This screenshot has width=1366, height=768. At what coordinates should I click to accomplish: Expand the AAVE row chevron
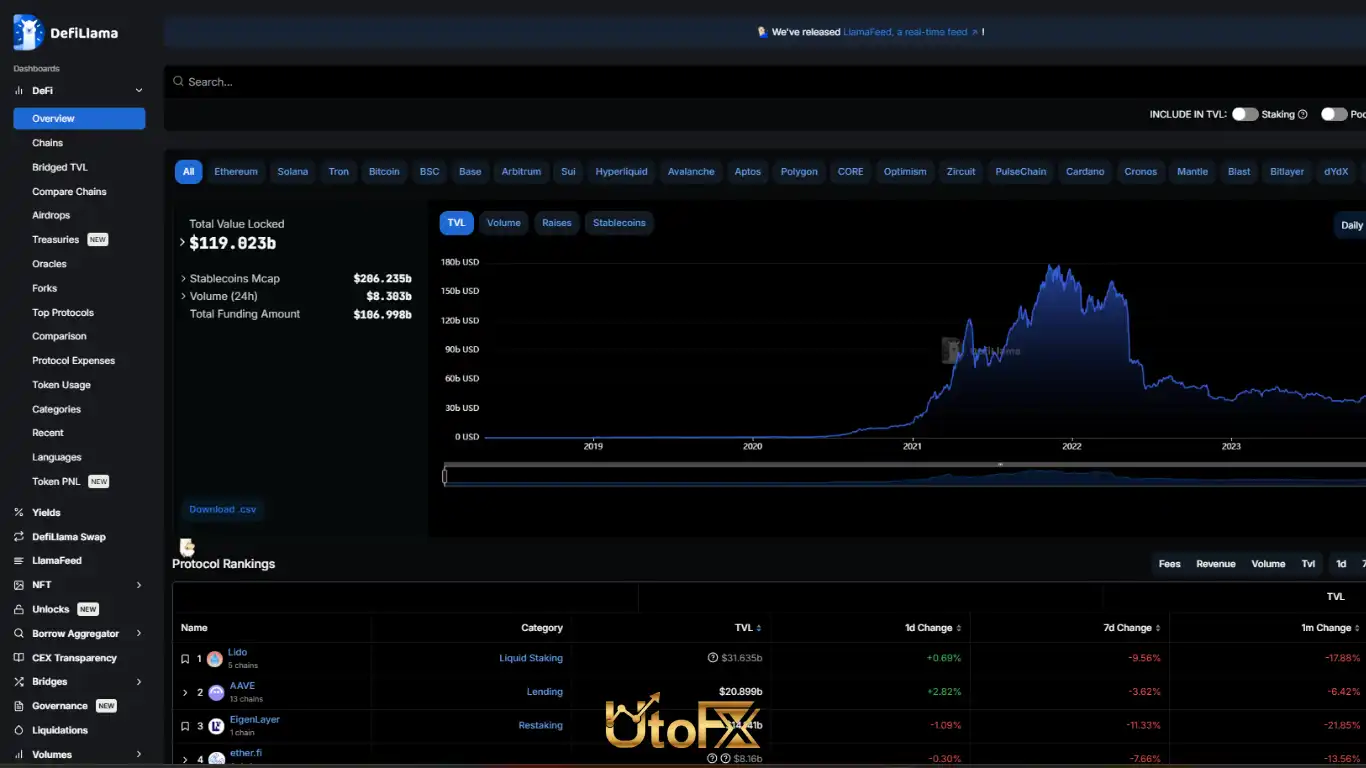185,692
